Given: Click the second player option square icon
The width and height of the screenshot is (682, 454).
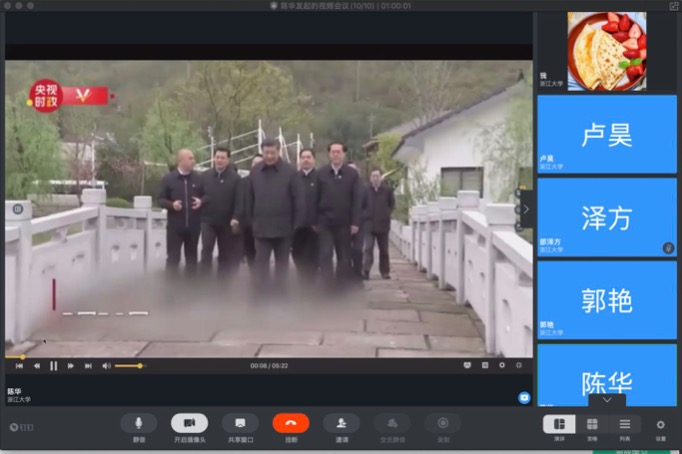Looking at the screenshot, I should 485,365.
